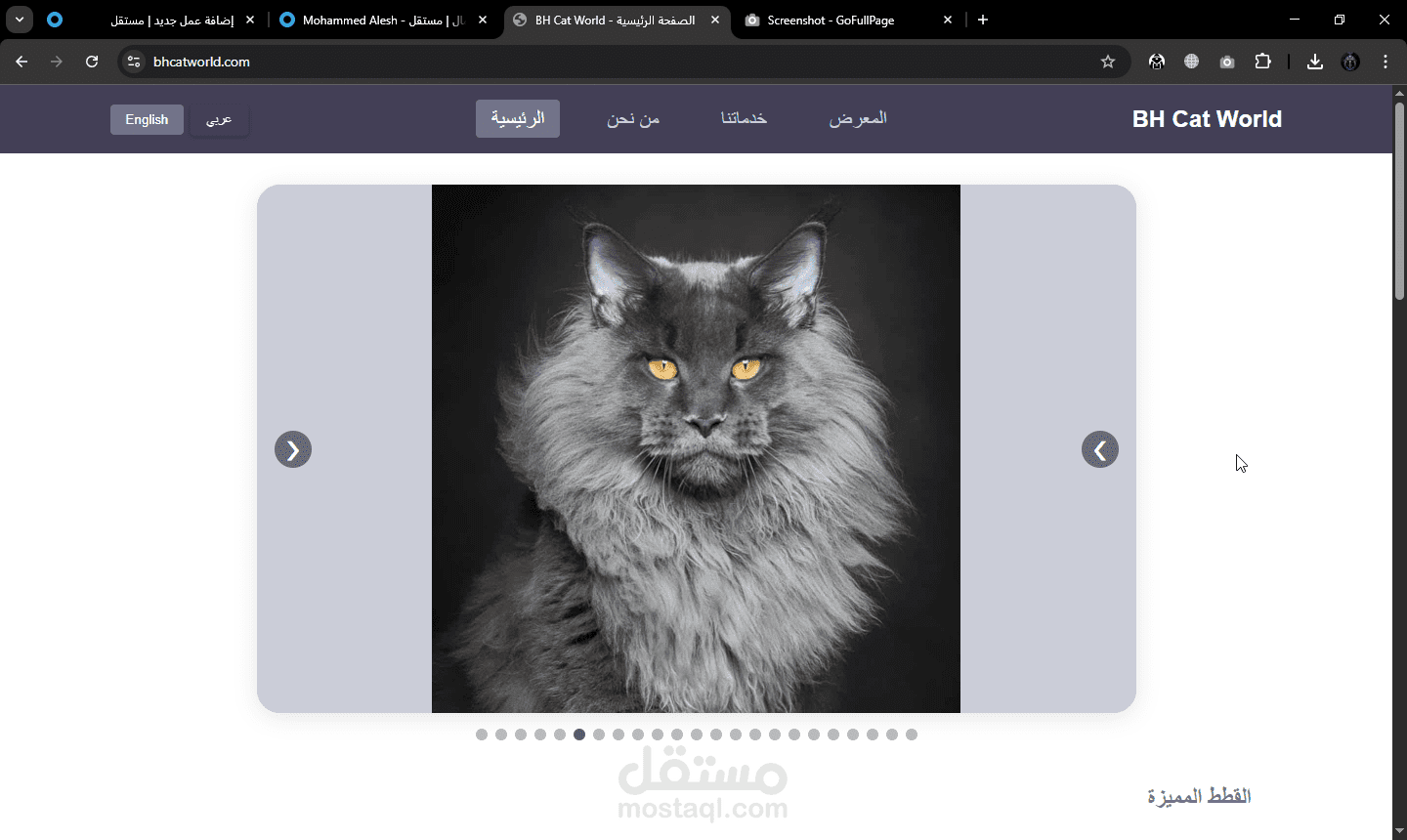Click the browser forward arrow

[57, 62]
